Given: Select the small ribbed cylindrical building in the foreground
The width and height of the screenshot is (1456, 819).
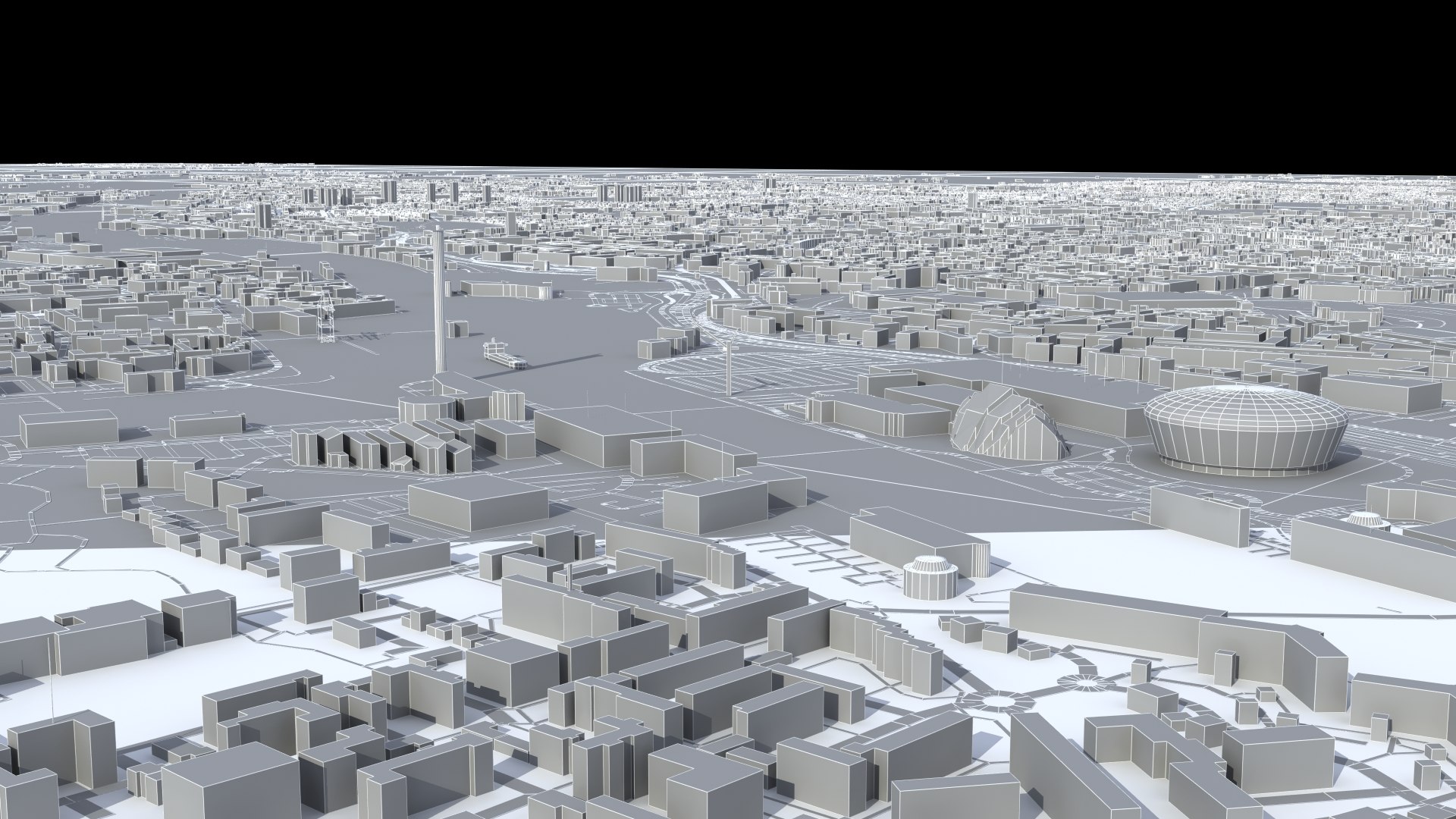Looking at the screenshot, I should click(x=932, y=578).
